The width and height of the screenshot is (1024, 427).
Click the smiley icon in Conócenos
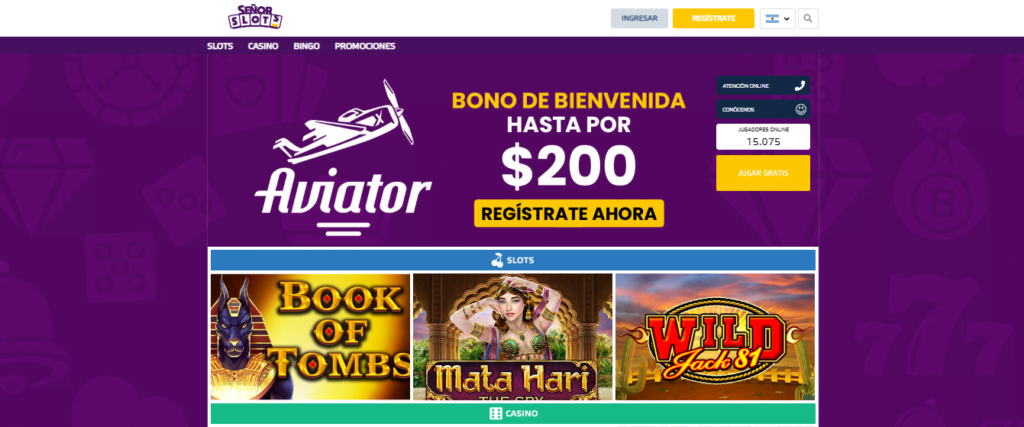(801, 109)
